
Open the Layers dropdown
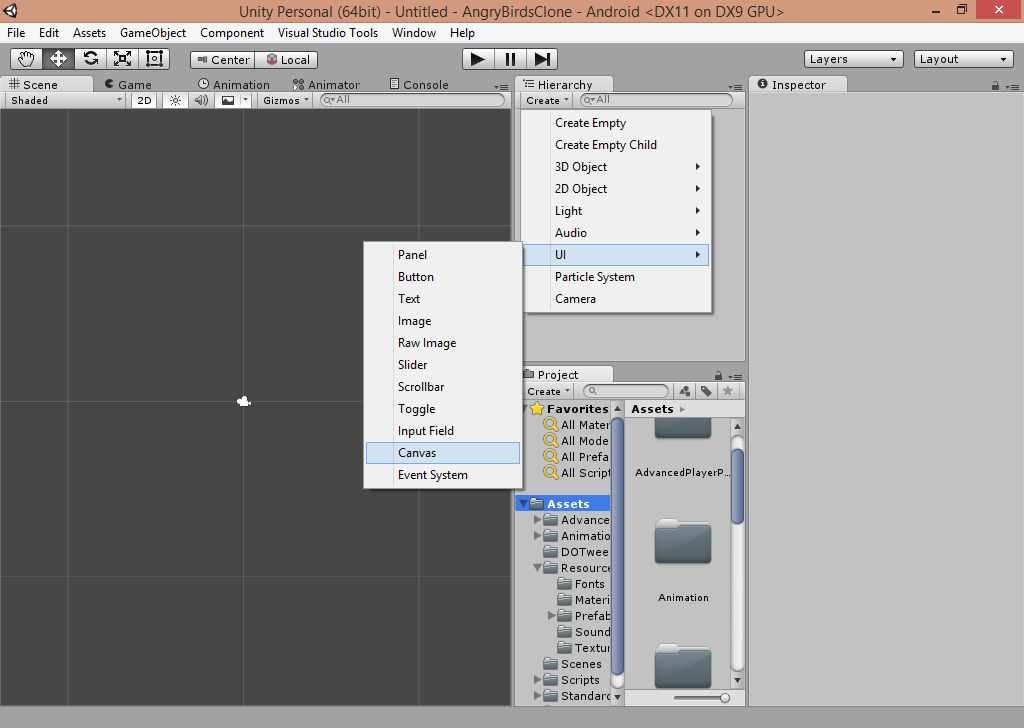854,59
